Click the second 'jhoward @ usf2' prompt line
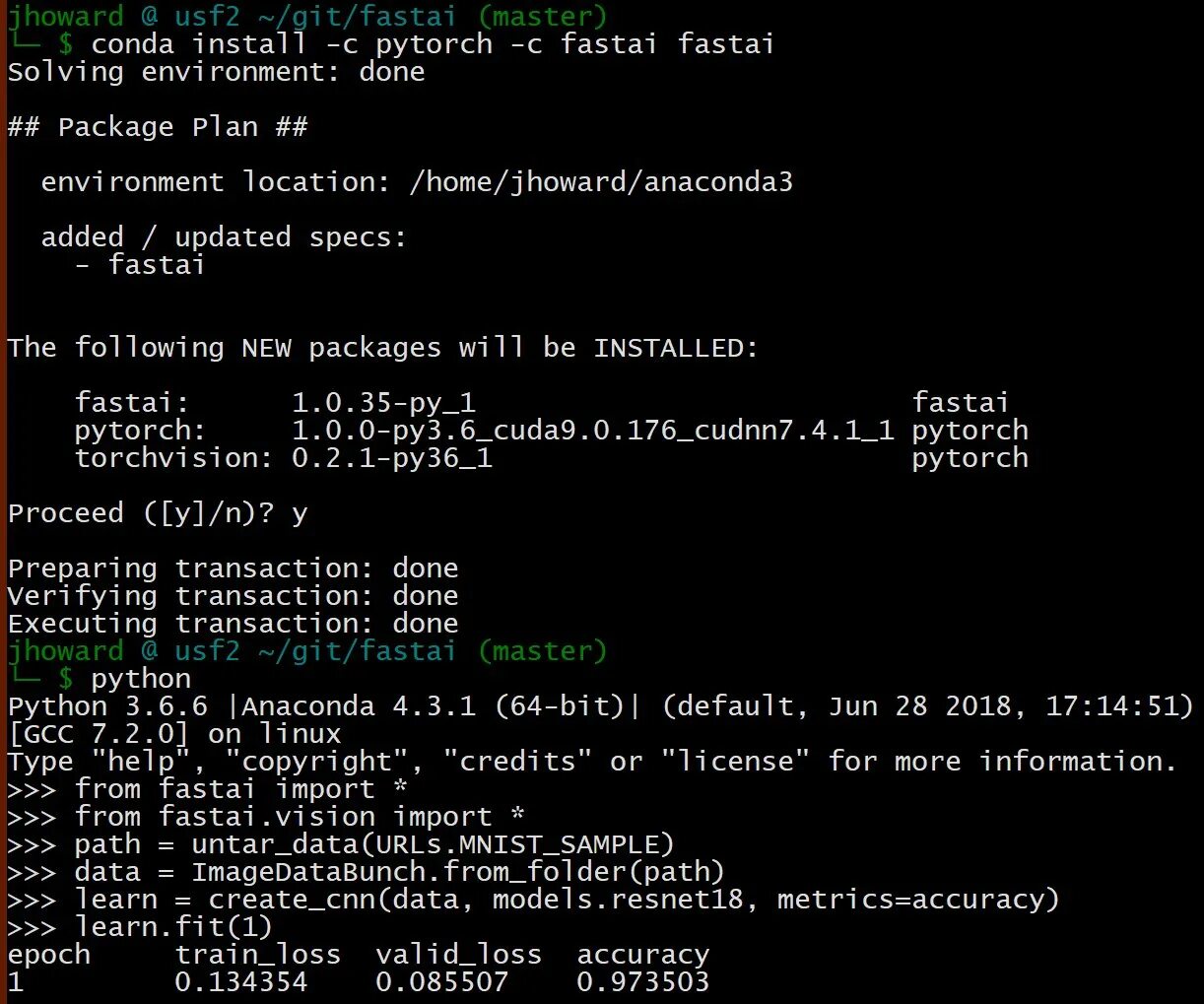1204x1004 pixels. [307, 651]
